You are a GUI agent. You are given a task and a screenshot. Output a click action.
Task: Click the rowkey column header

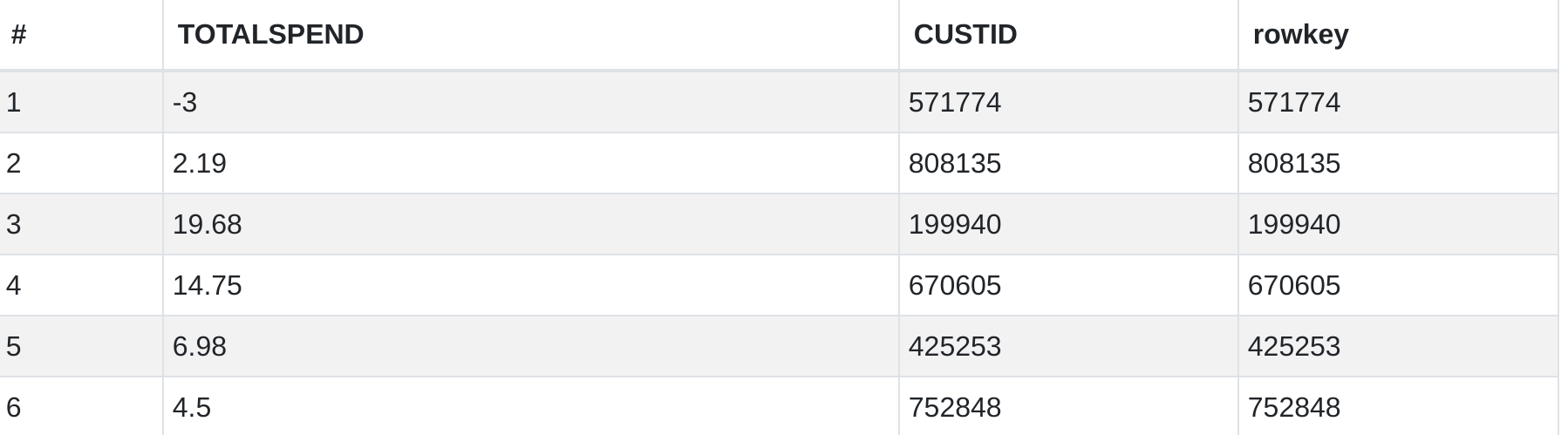(x=1300, y=35)
